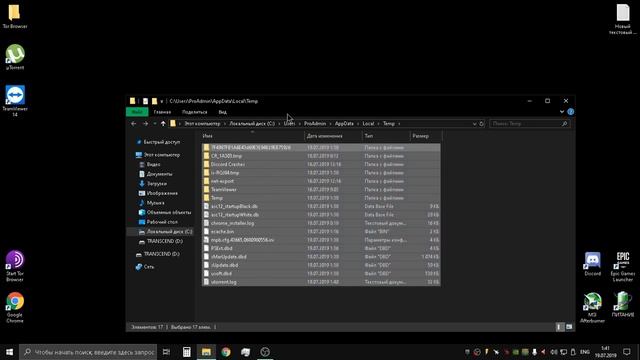Sort by Тип column header
This screenshot has height=360, width=640.
pyautogui.click(x=386, y=136)
